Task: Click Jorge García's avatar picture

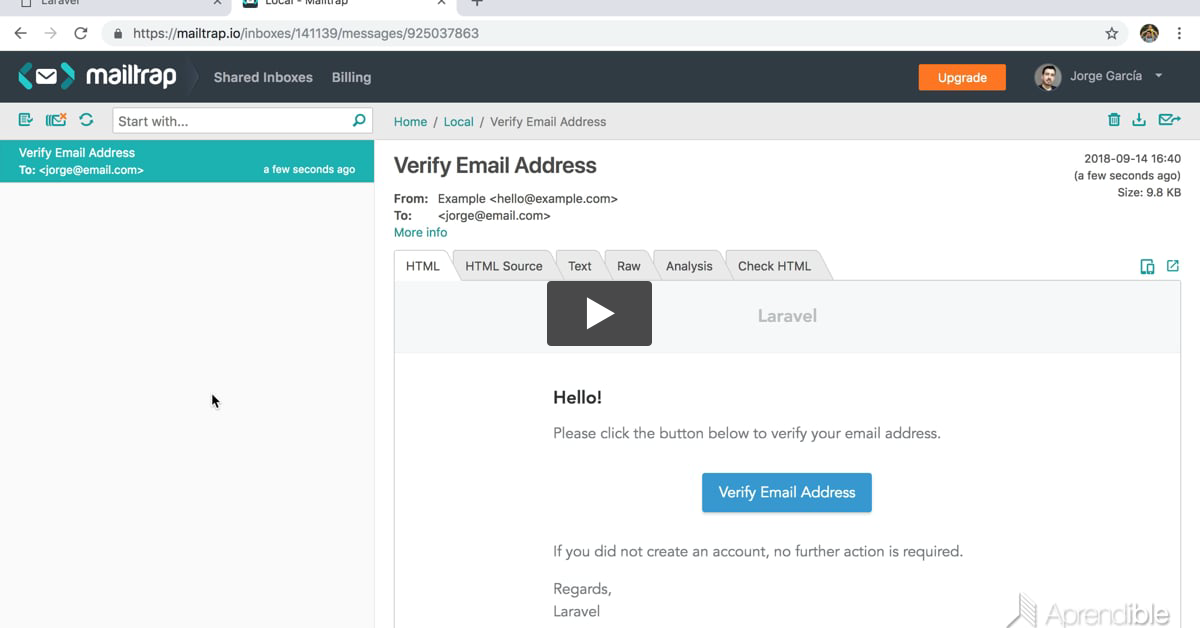Action: pyautogui.click(x=1048, y=77)
